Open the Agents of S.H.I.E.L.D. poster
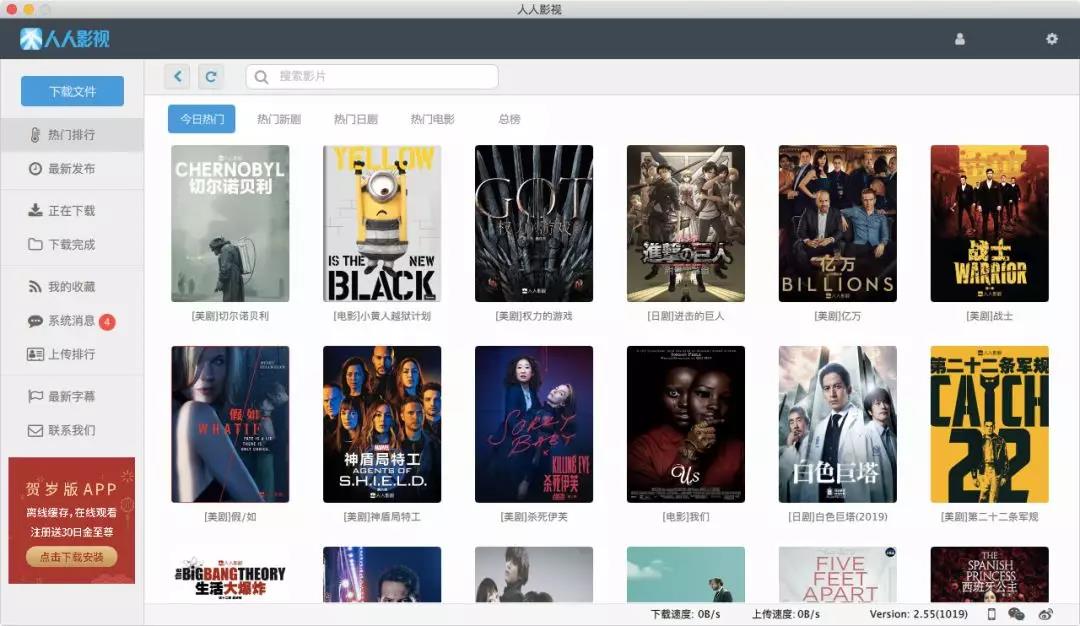 382,424
